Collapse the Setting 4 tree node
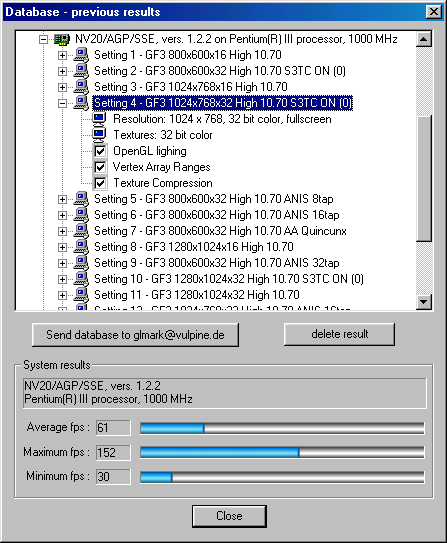Viewport: 447px width, 543px height. (x=62, y=103)
